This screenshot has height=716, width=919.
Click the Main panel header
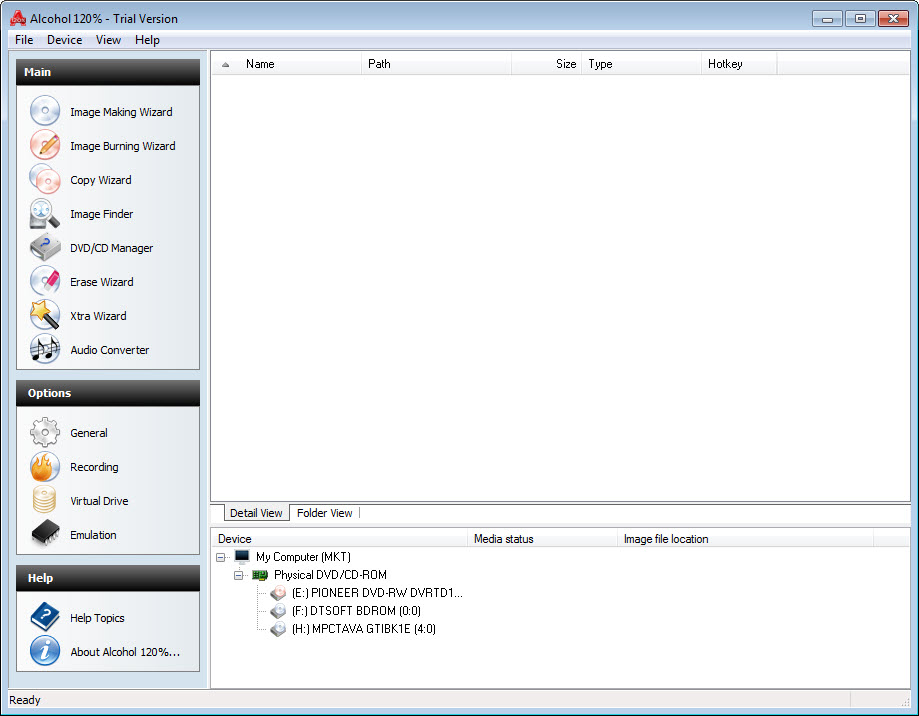pyautogui.click(x=108, y=72)
